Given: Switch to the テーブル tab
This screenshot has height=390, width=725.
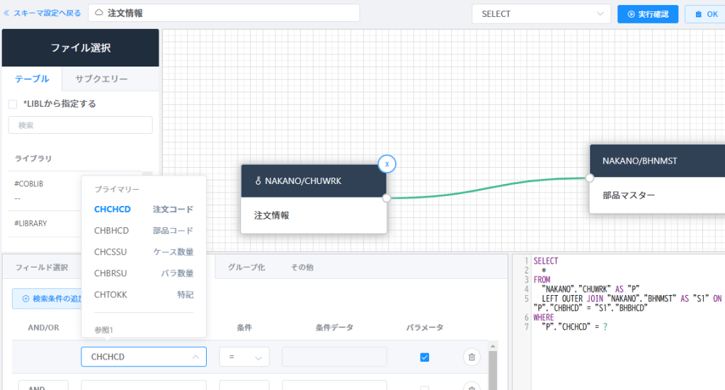Looking at the screenshot, I should 31,79.
